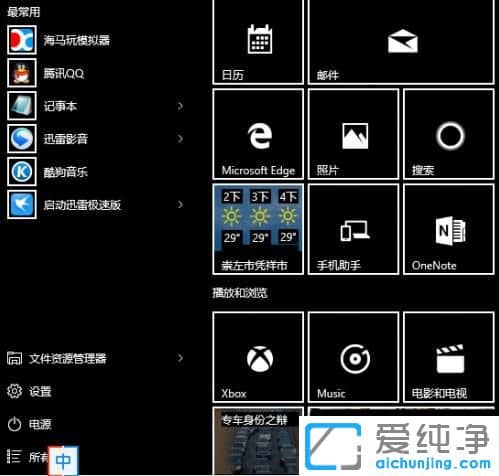Open the 海马玩模拟器 app icon
Viewport: 499px width, 476px height.
coord(22,40)
